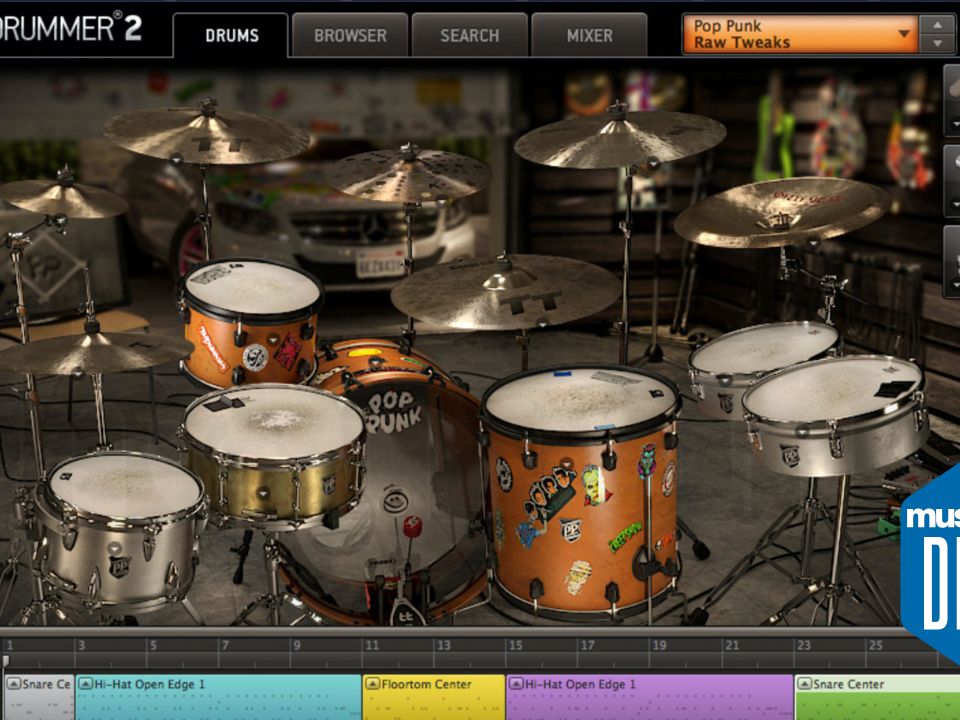
Task: Step to next preset with down arrow
Action: click(937, 44)
